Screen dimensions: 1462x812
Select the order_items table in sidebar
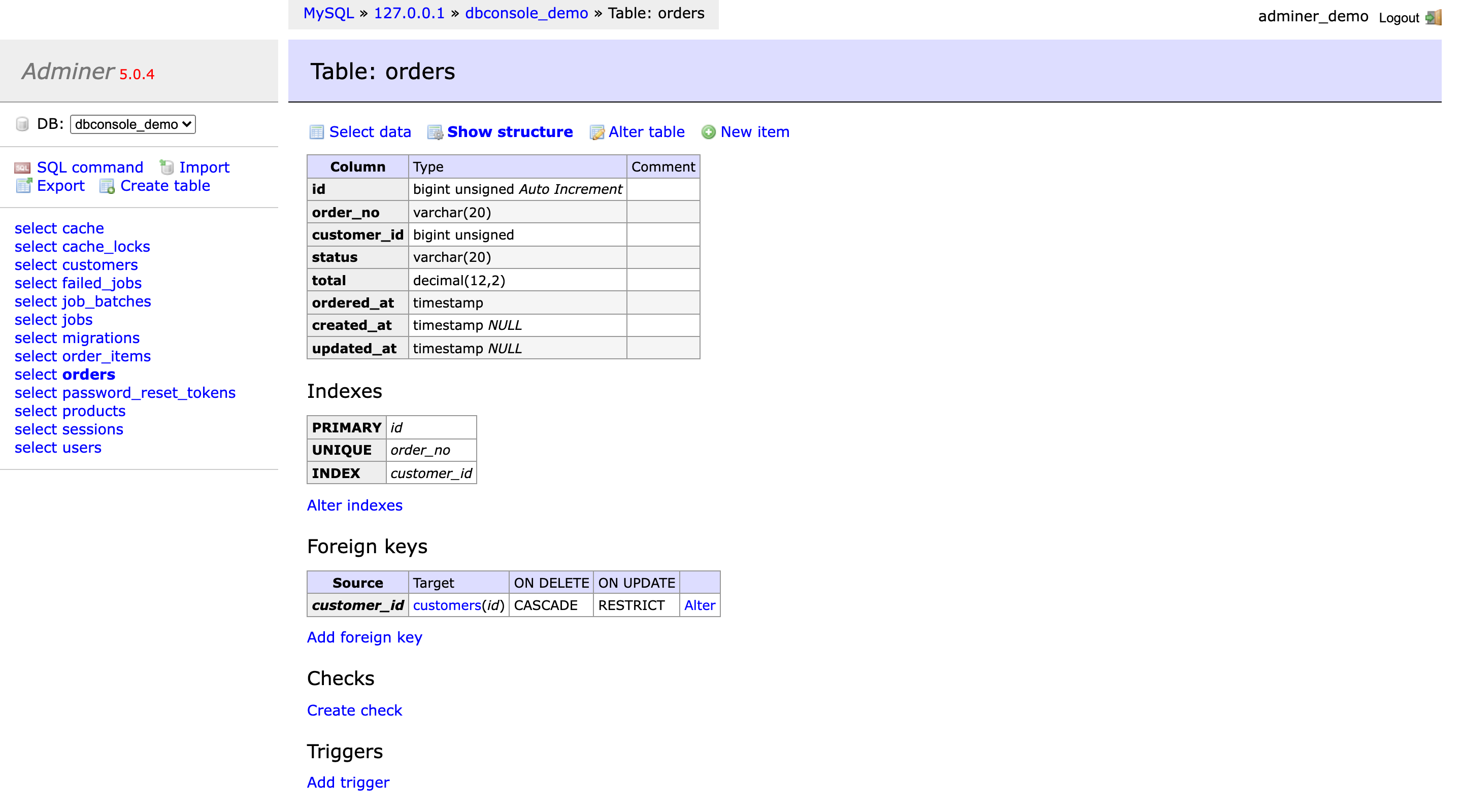[107, 356]
